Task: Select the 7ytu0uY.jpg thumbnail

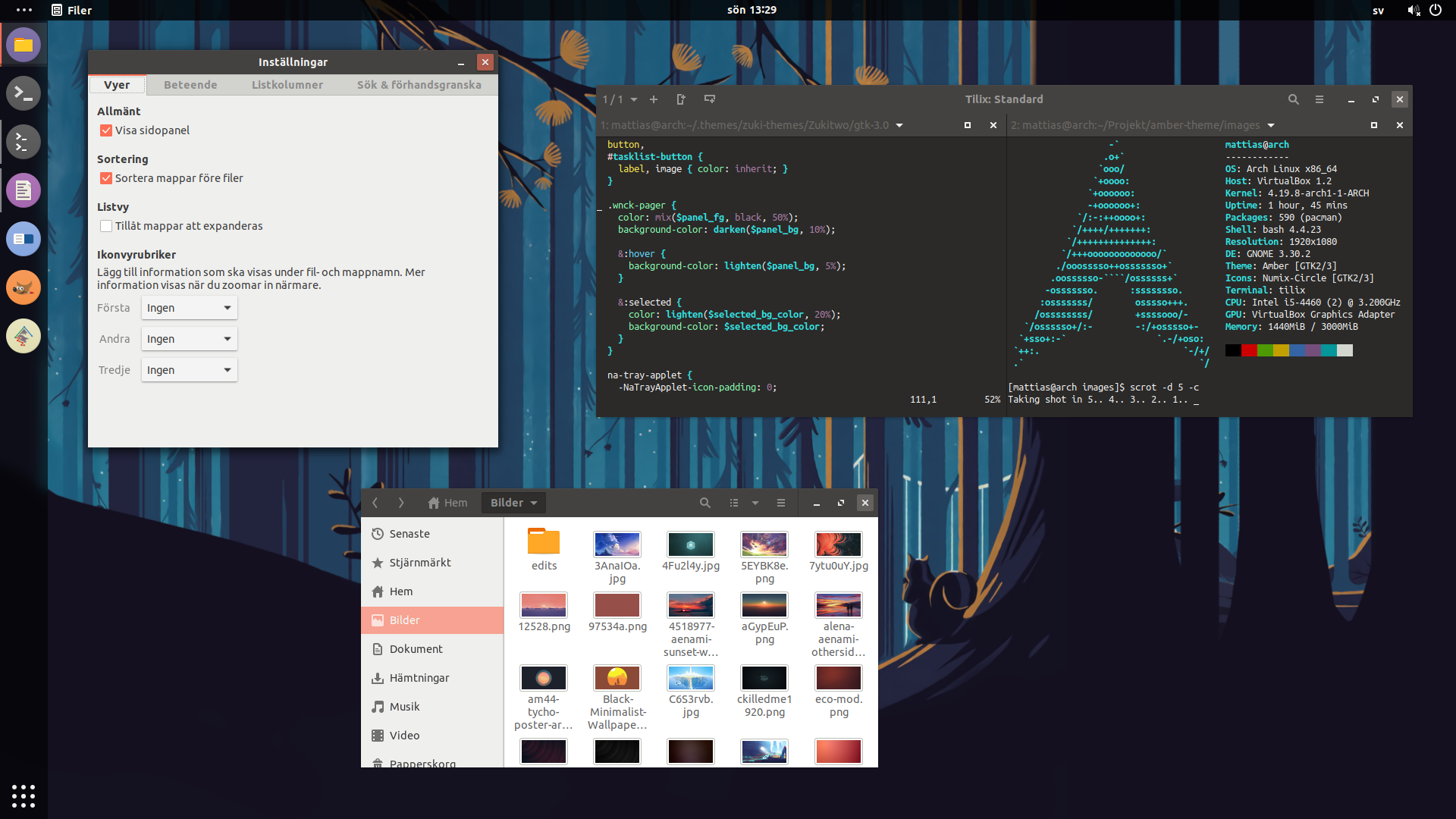Action: [839, 544]
